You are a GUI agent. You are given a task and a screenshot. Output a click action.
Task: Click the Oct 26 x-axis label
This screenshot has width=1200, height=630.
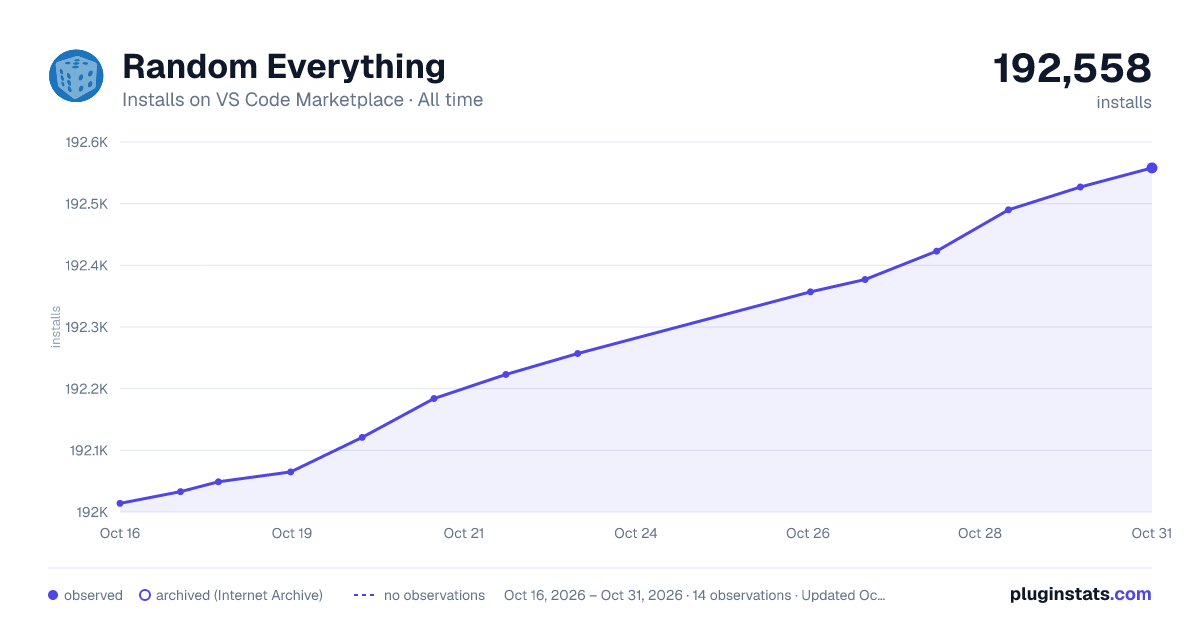pos(808,533)
